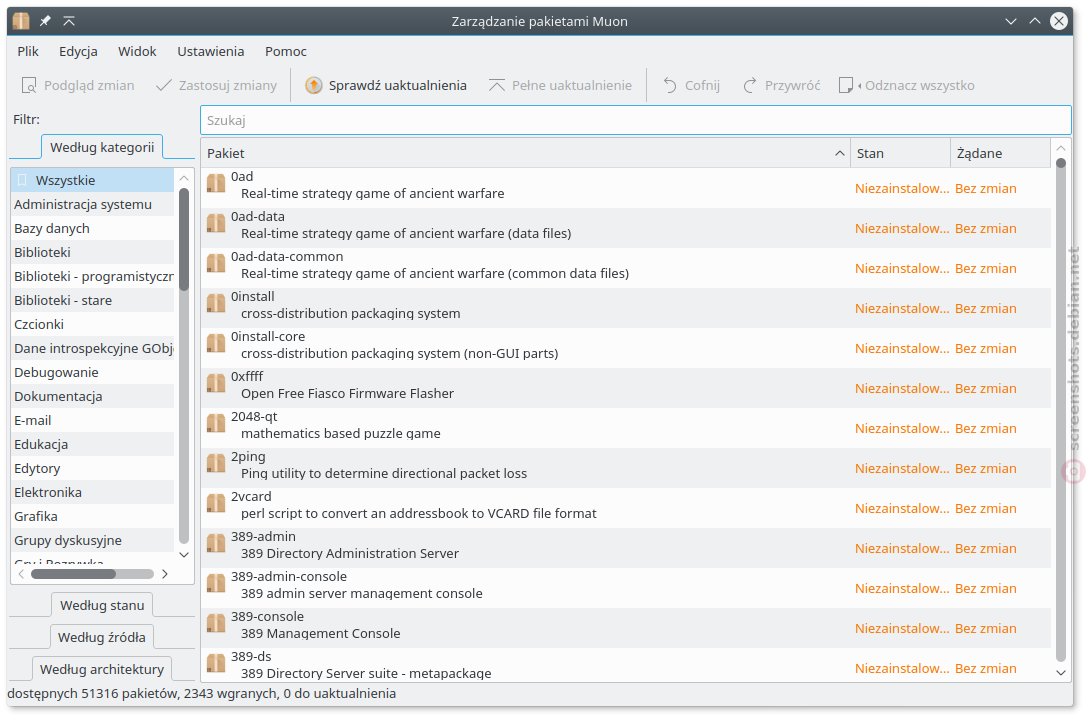Screen dimensions: 1086x719
Task: Click the package list scroll-down arrow
Action: 1060,672
